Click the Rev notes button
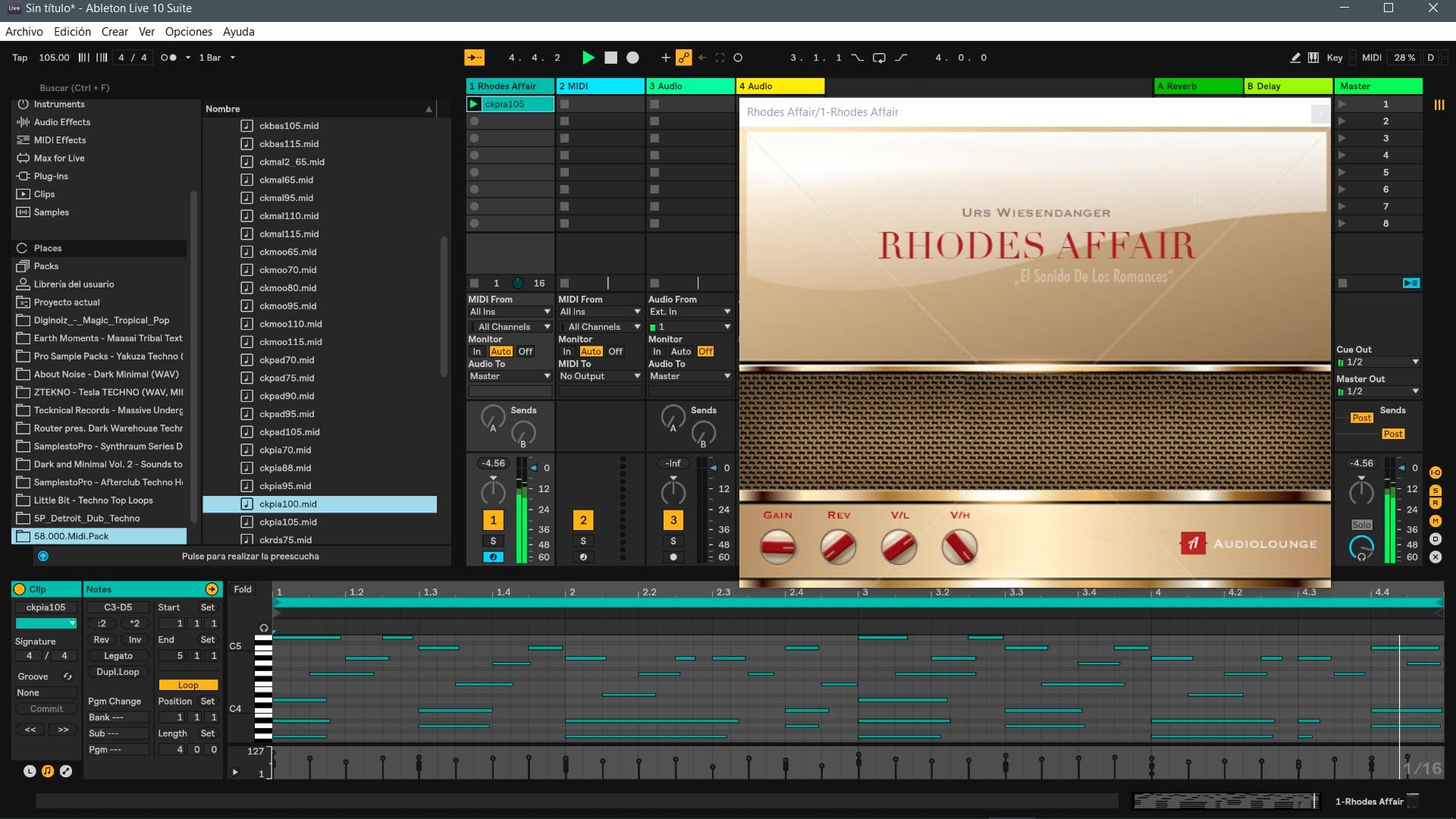The image size is (1456, 819). pyautogui.click(x=101, y=640)
